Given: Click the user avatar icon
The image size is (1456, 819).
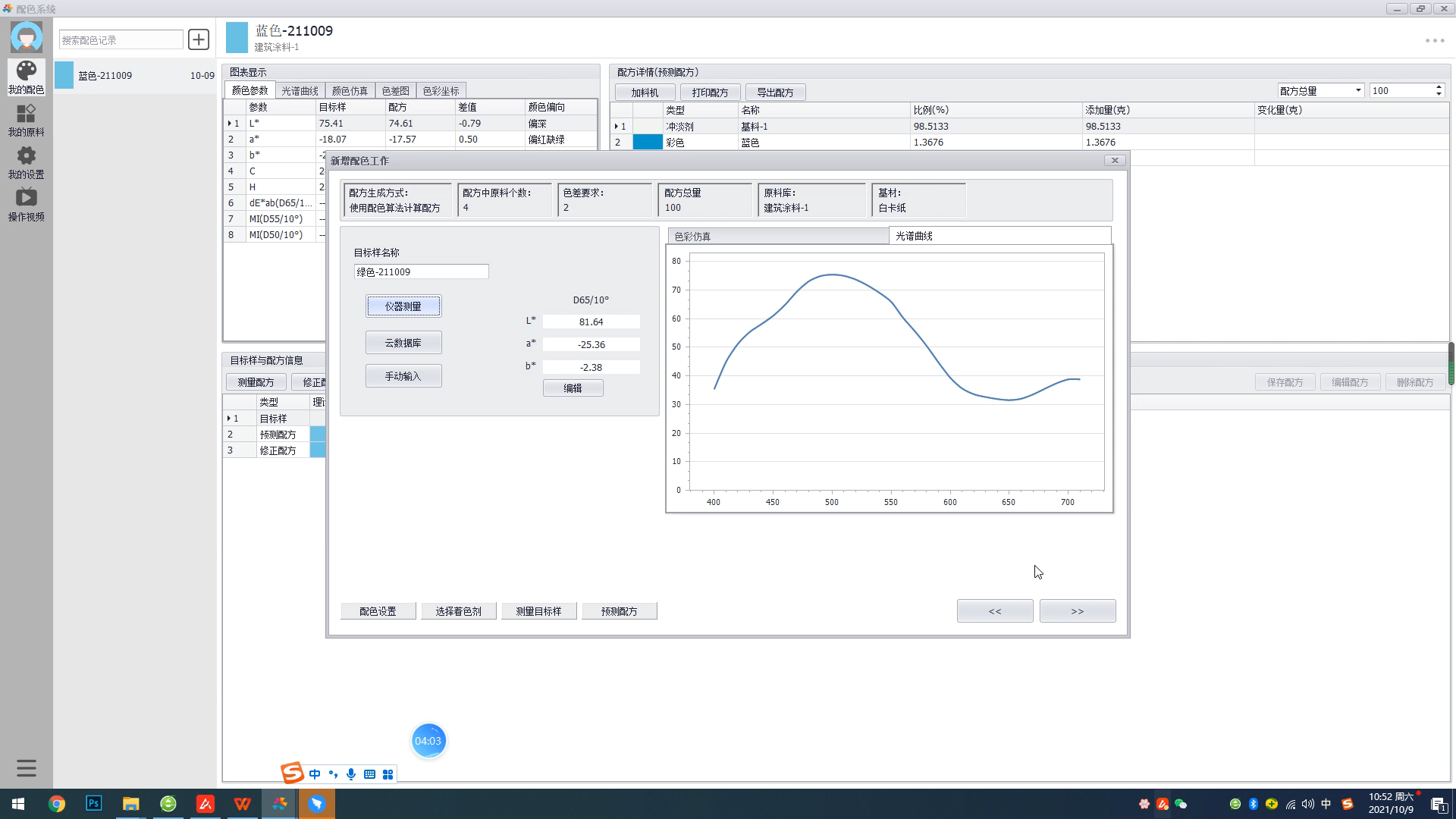Looking at the screenshot, I should coord(26,36).
